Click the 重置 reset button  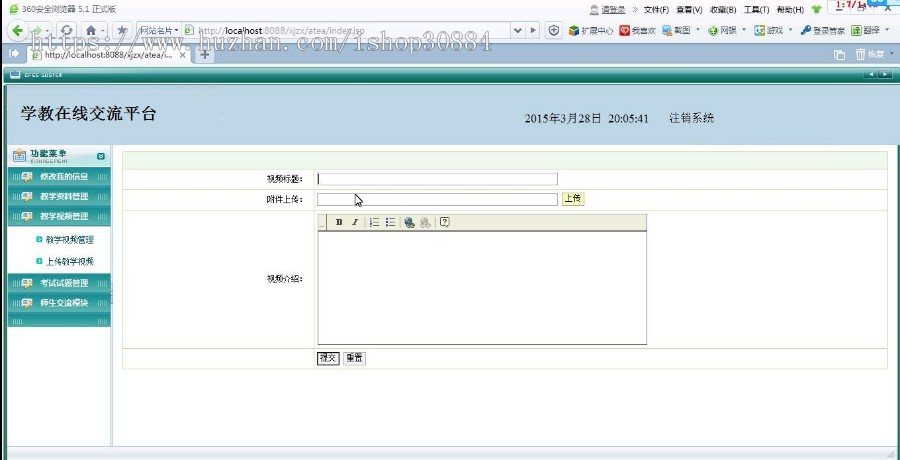point(354,358)
